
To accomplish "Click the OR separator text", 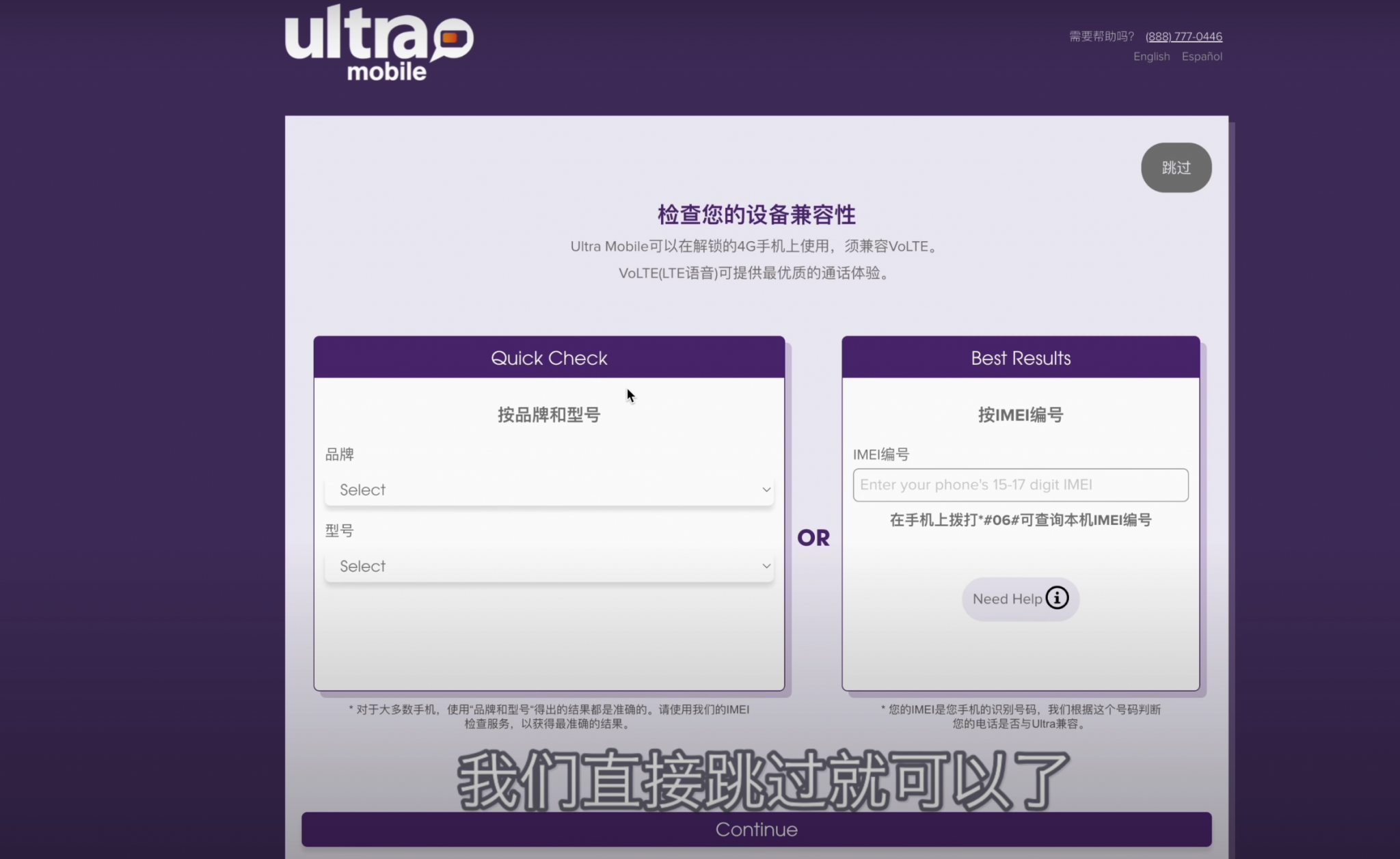I will coord(813,538).
